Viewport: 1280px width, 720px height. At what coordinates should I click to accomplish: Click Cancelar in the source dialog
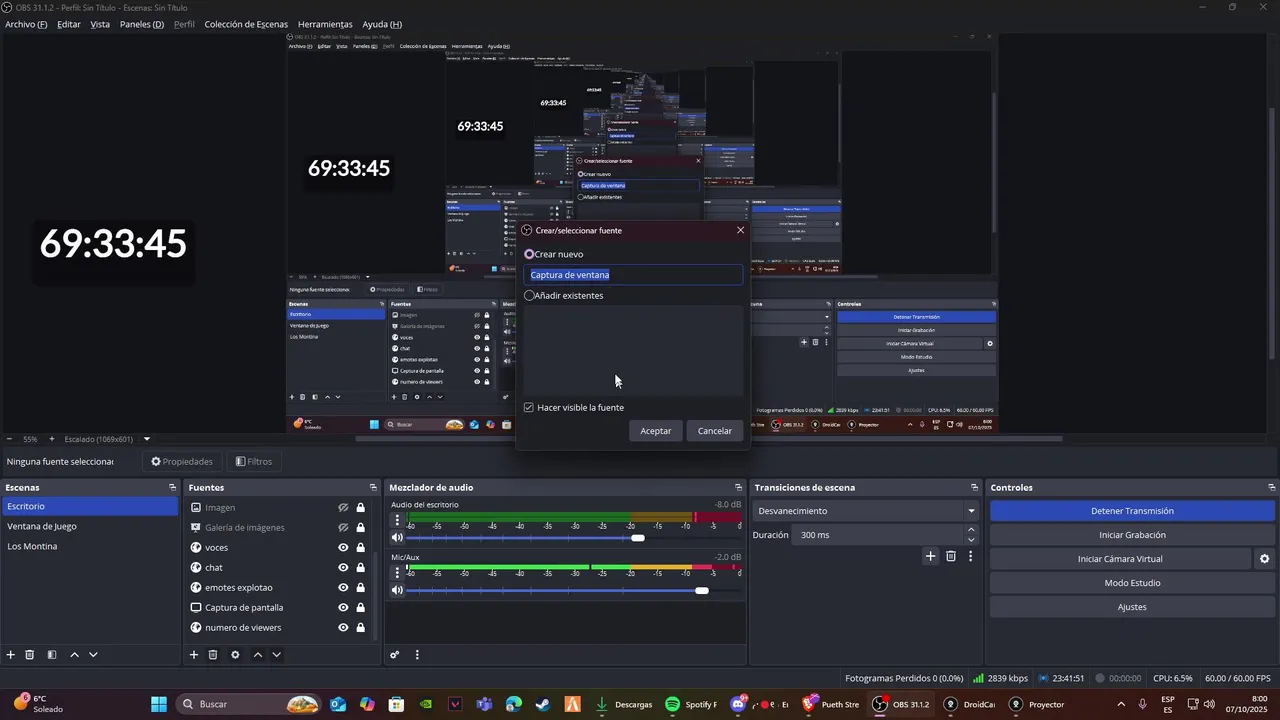(715, 431)
